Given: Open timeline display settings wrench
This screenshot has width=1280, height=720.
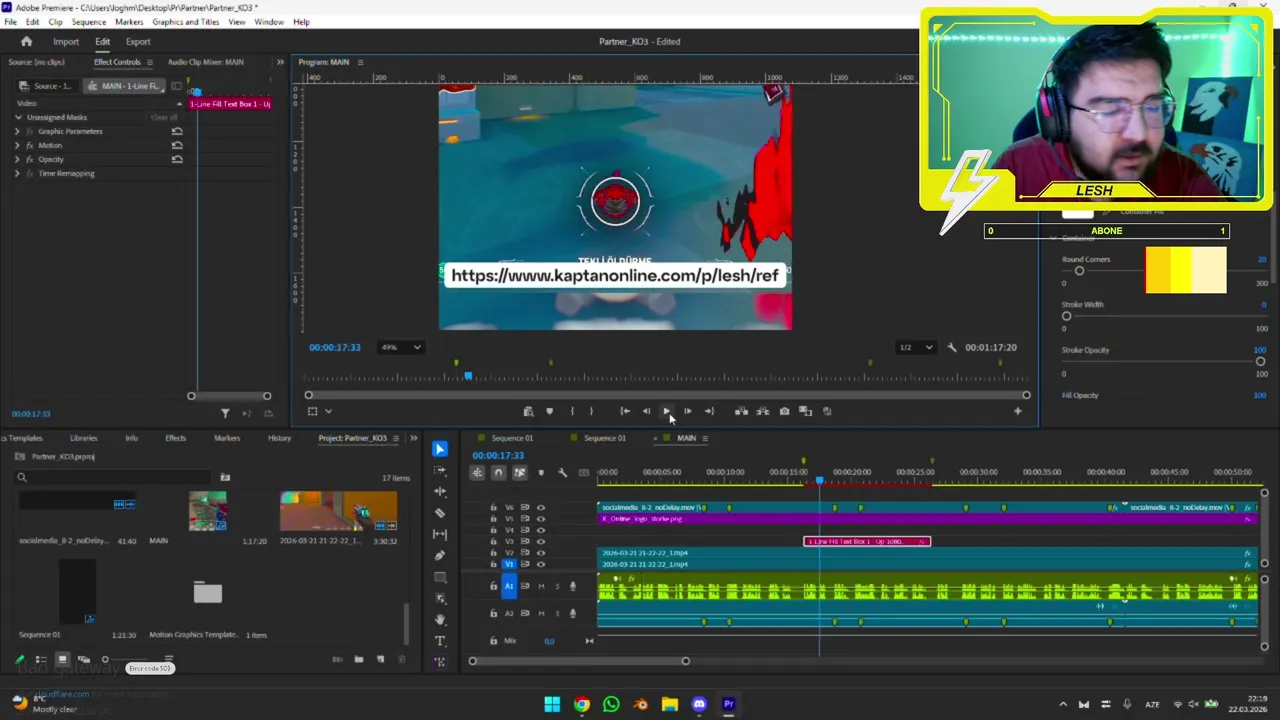Looking at the screenshot, I should pos(562,473).
